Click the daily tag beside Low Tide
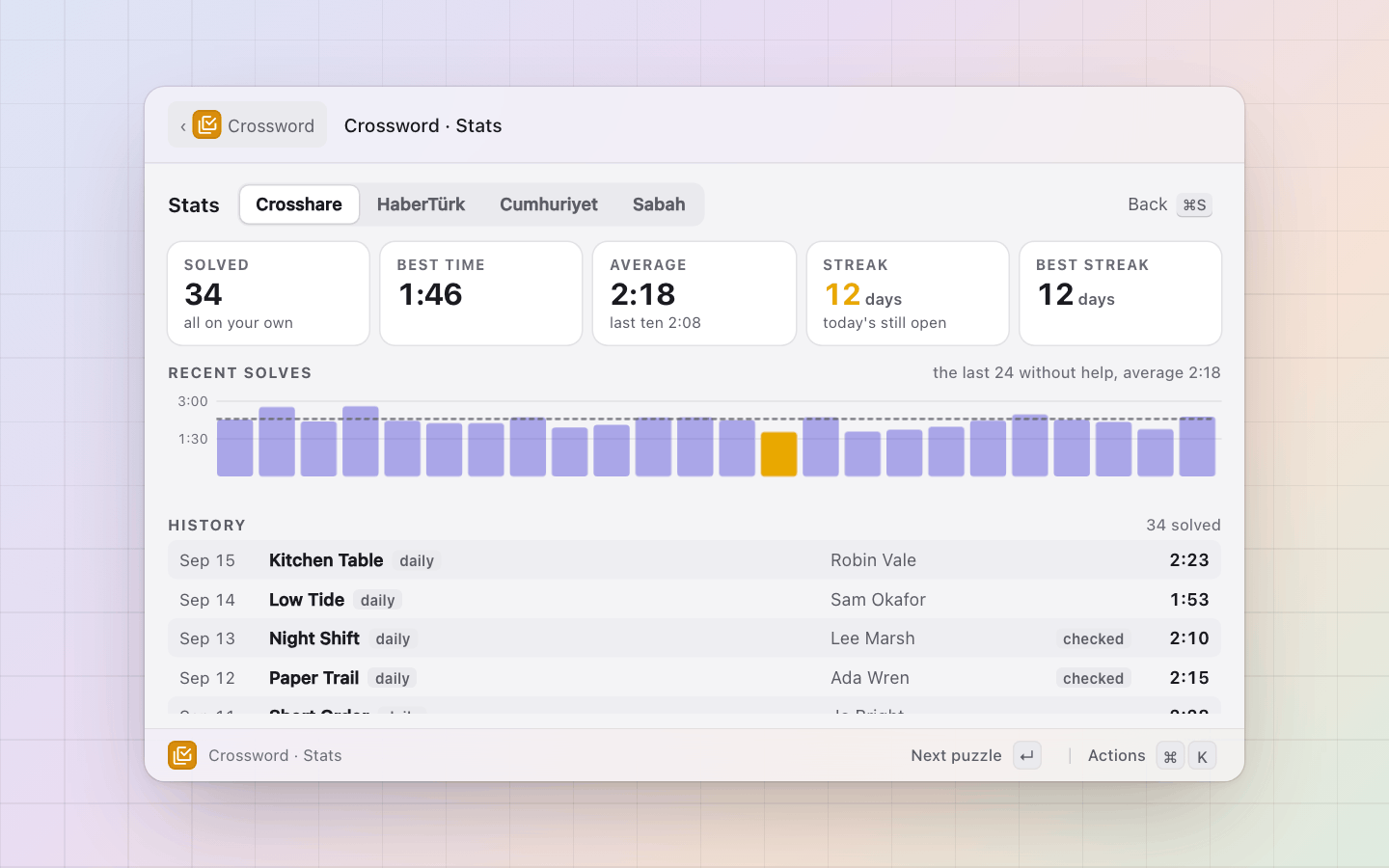The height and width of the screenshot is (868, 1389). click(x=378, y=601)
